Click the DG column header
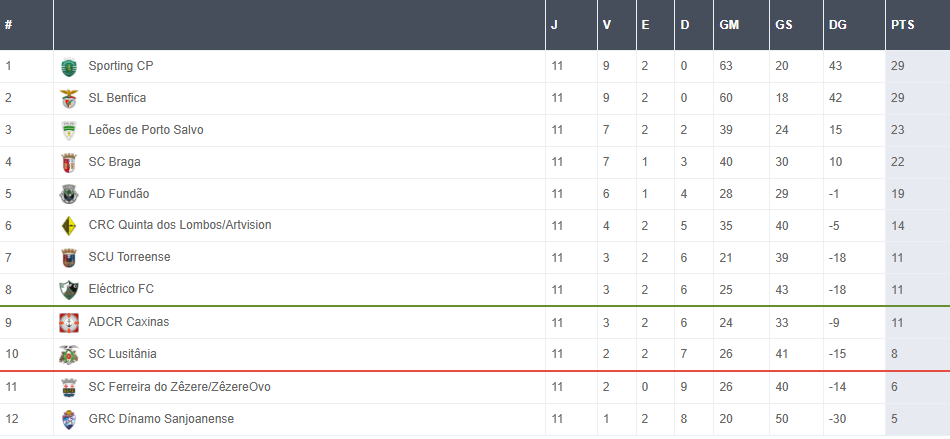 coord(837,25)
